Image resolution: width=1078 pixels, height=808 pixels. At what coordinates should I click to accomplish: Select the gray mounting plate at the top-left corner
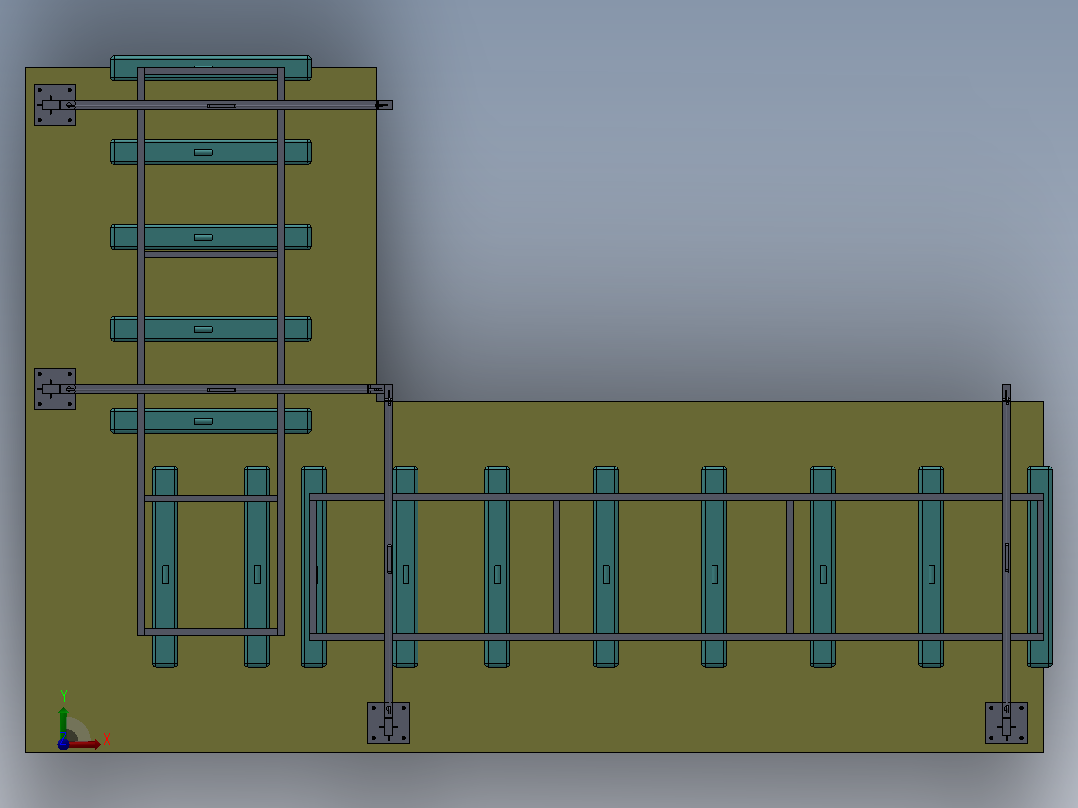coord(55,105)
